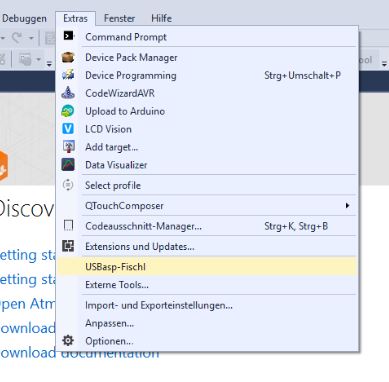
Task: Choose Device Pack Manager
Action: 207,57
